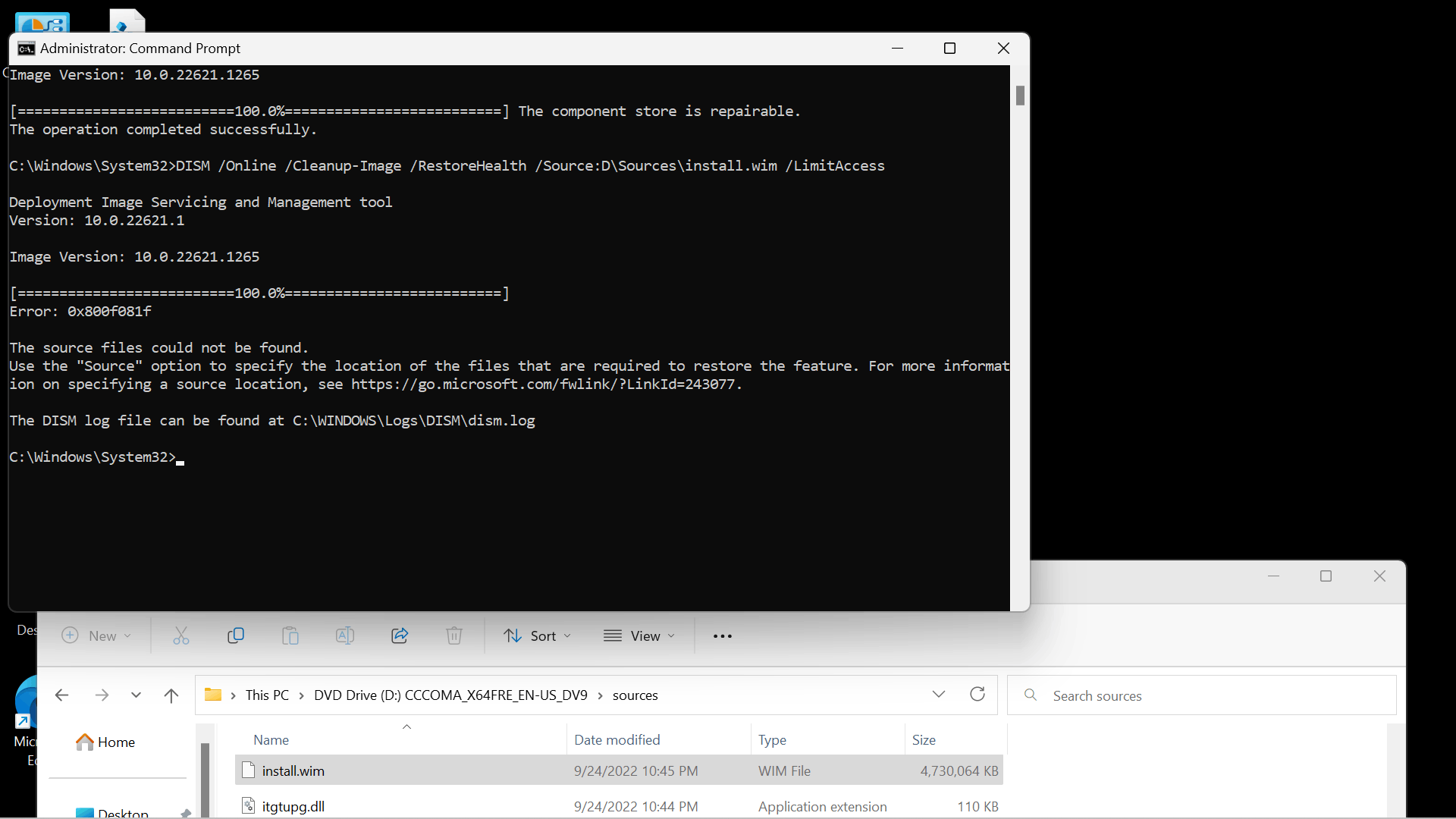Viewport: 1456px width, 819px height.
Task: Click the Share icon in toolbar
Action: tap(400, 635)
